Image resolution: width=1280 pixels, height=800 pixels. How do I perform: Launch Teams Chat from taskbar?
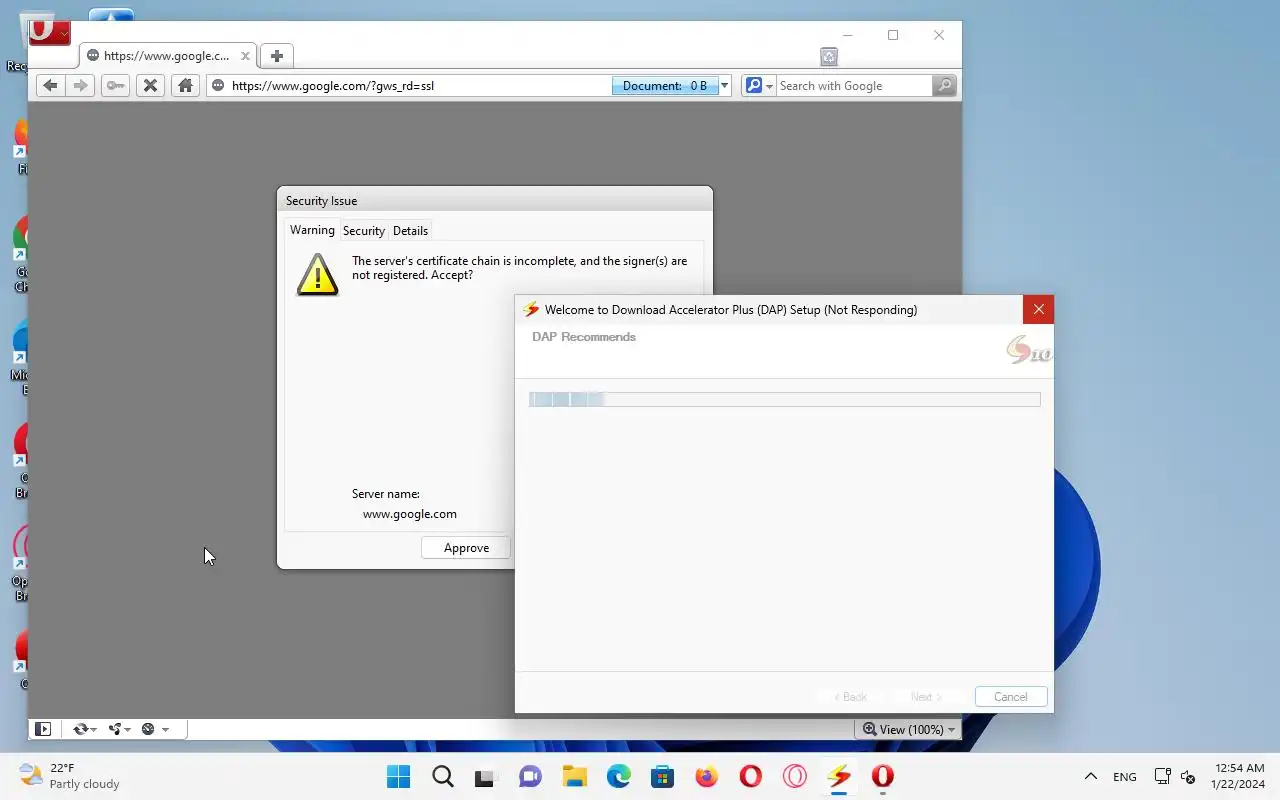tap(530, 777)
